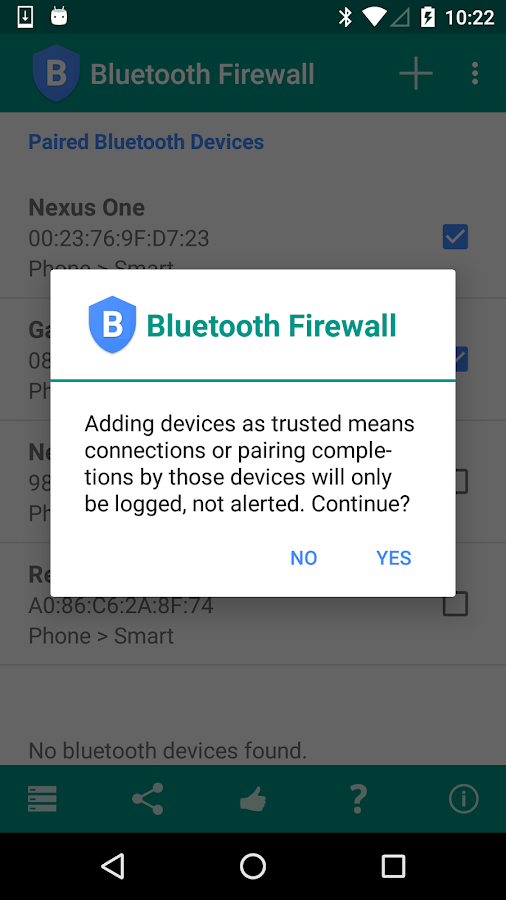
Task: Tap the Paired Bluetooth Devices heading
Action: pos(146,142)
